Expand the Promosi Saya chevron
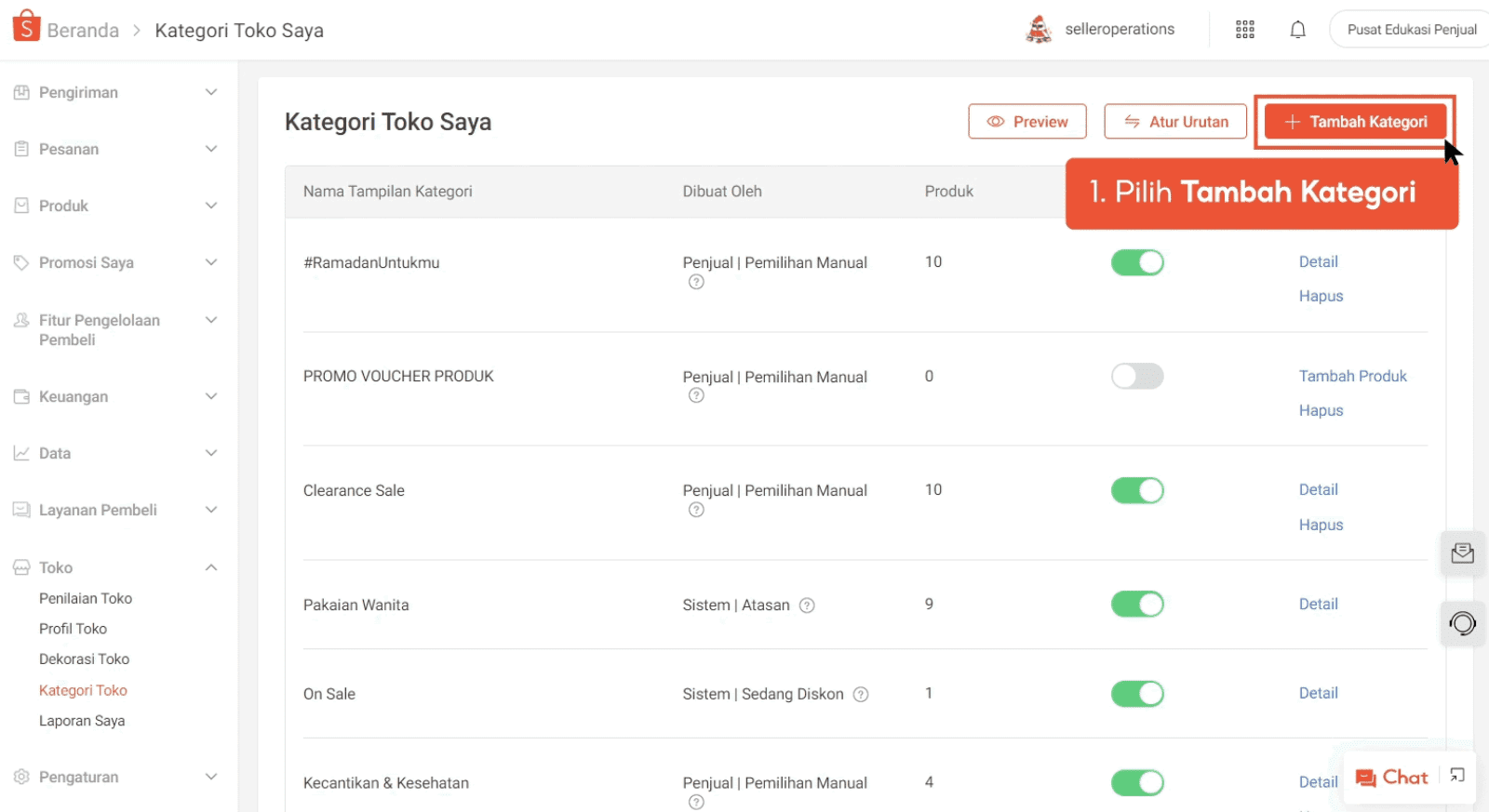The width and height of the screenshot is (1489, 812). [x=211, y=262]
